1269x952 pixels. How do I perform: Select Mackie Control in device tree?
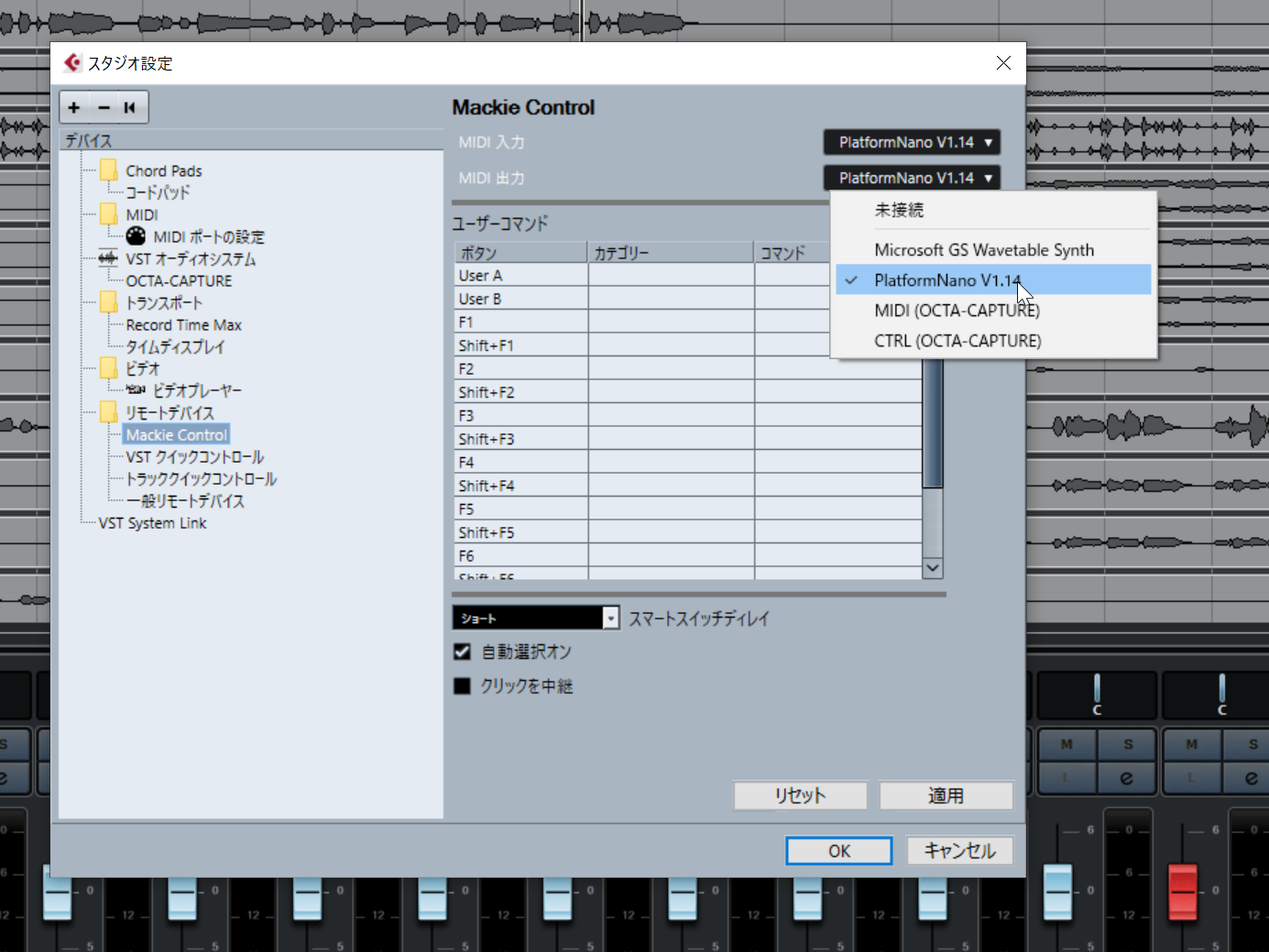[x=177, y=434]
